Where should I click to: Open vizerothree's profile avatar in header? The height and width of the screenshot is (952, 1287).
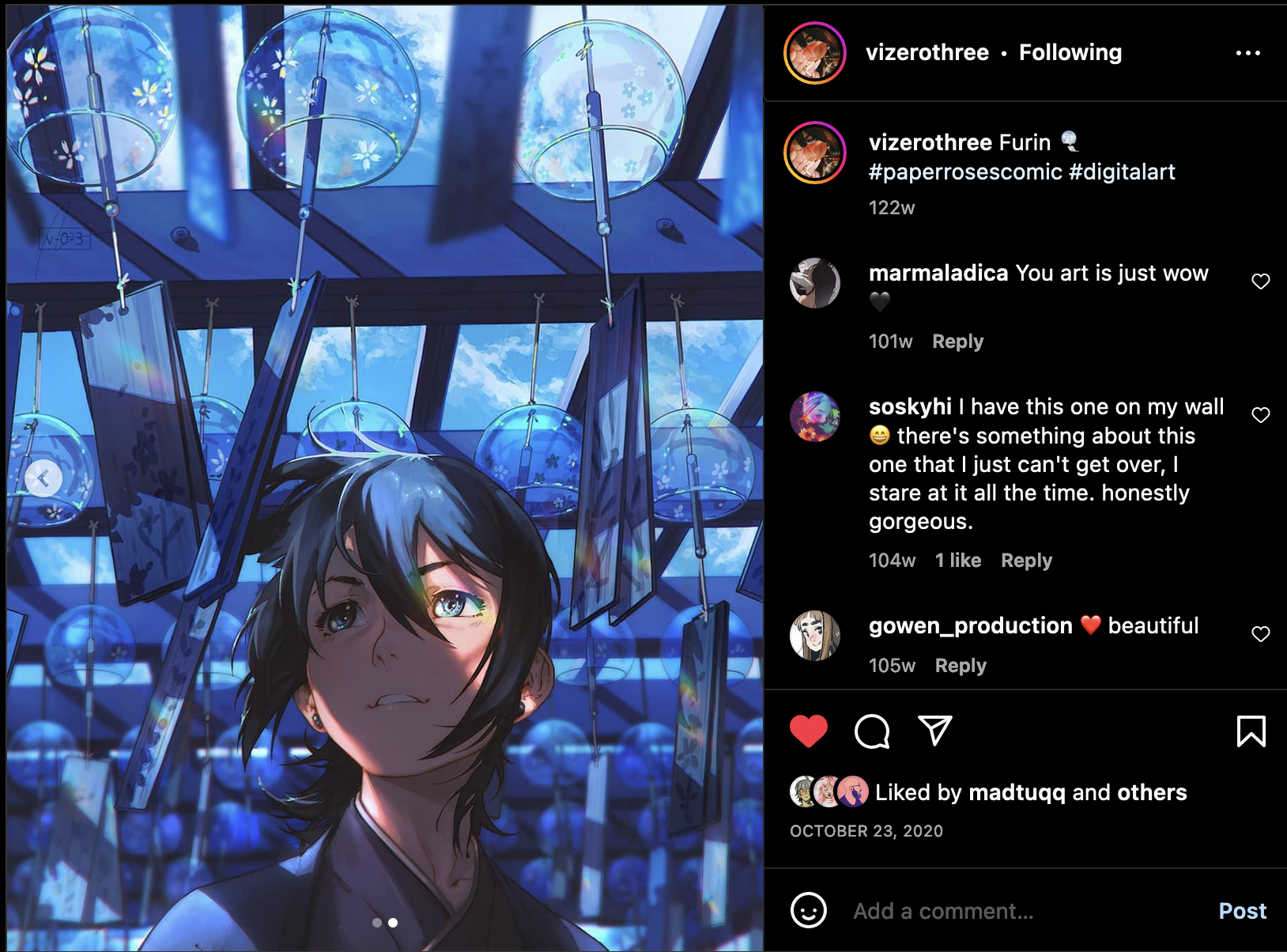(814, 53)
